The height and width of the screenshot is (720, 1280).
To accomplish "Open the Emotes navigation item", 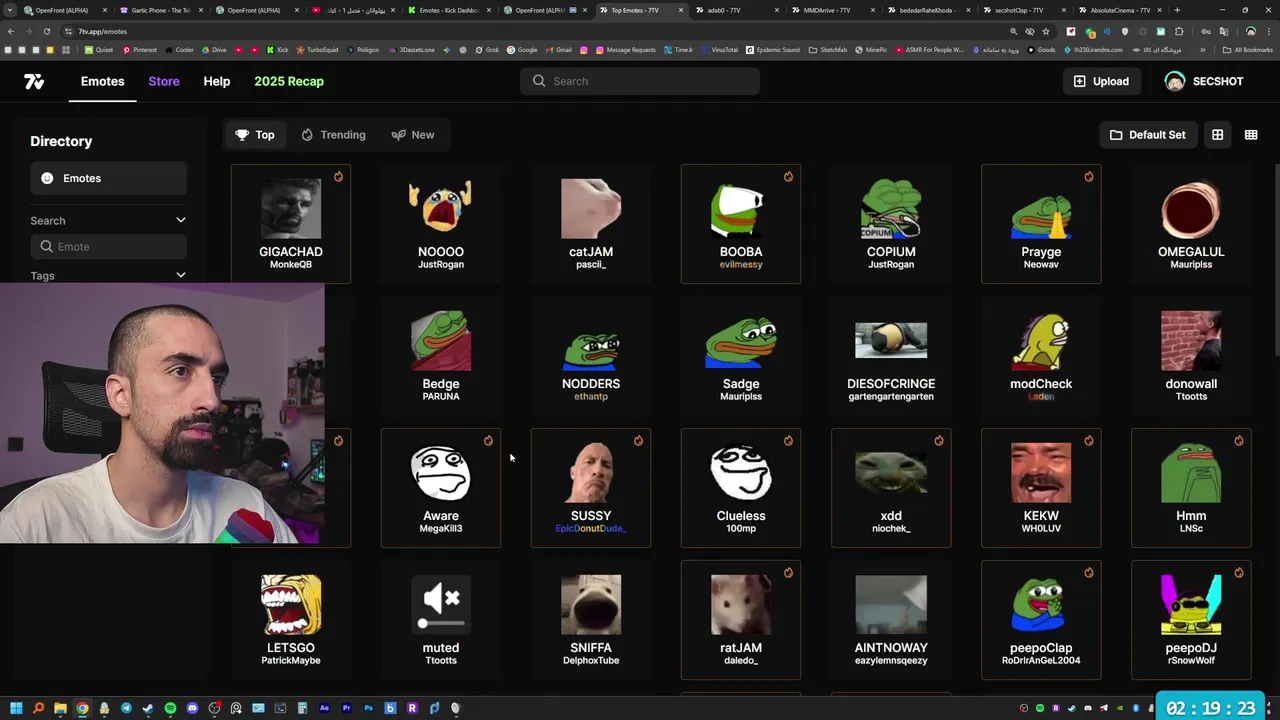I will tap(103, 81).
